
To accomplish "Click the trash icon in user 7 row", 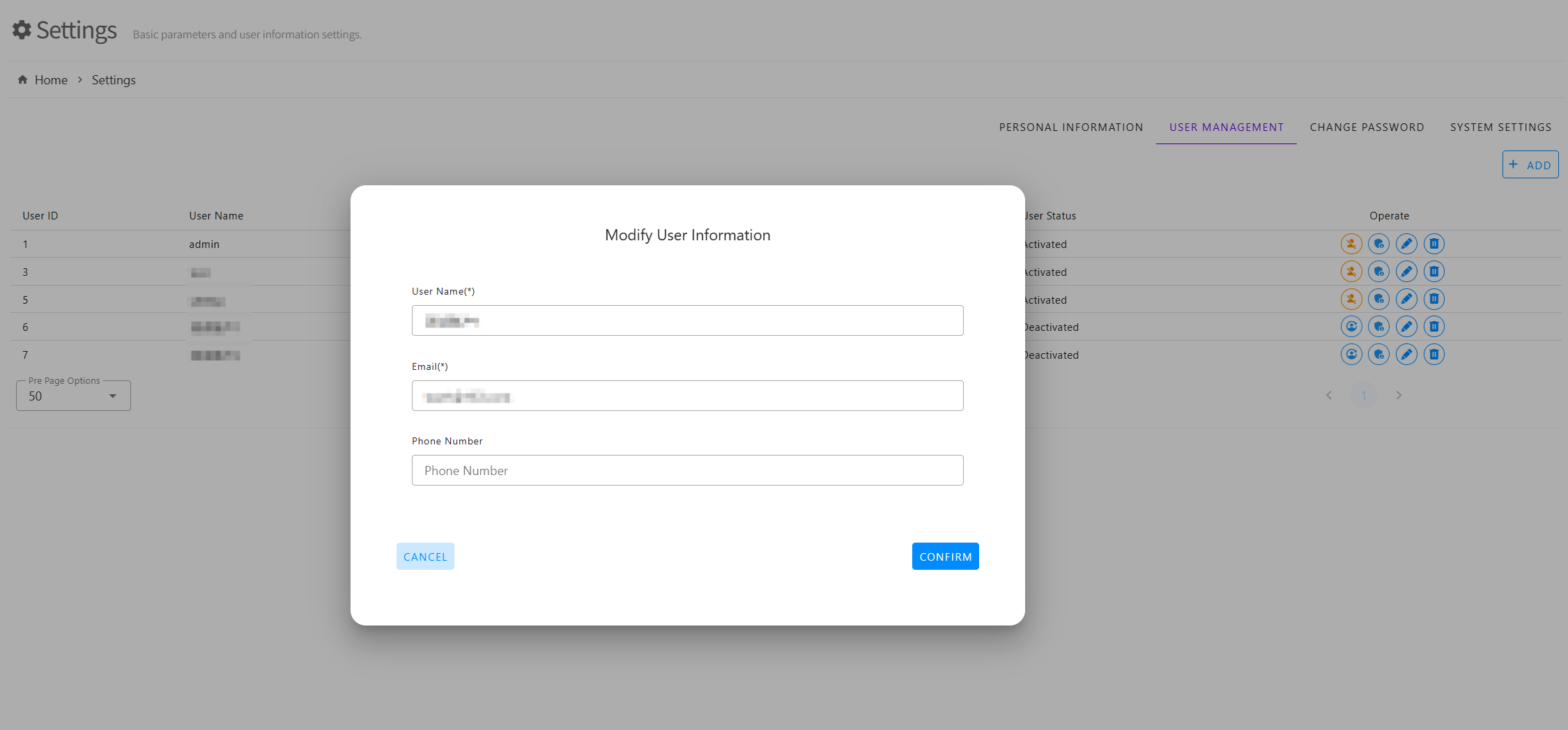I will (x=1434, y=355).
